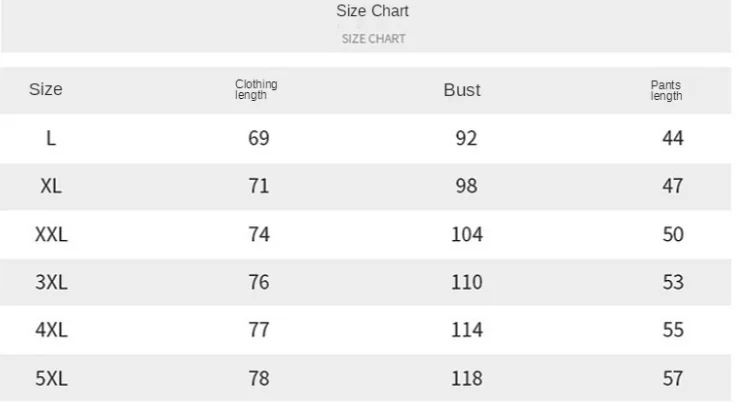Click pants length value 50 for XXL
Viewport: 744px width, 419px height.
coord(673,234)
